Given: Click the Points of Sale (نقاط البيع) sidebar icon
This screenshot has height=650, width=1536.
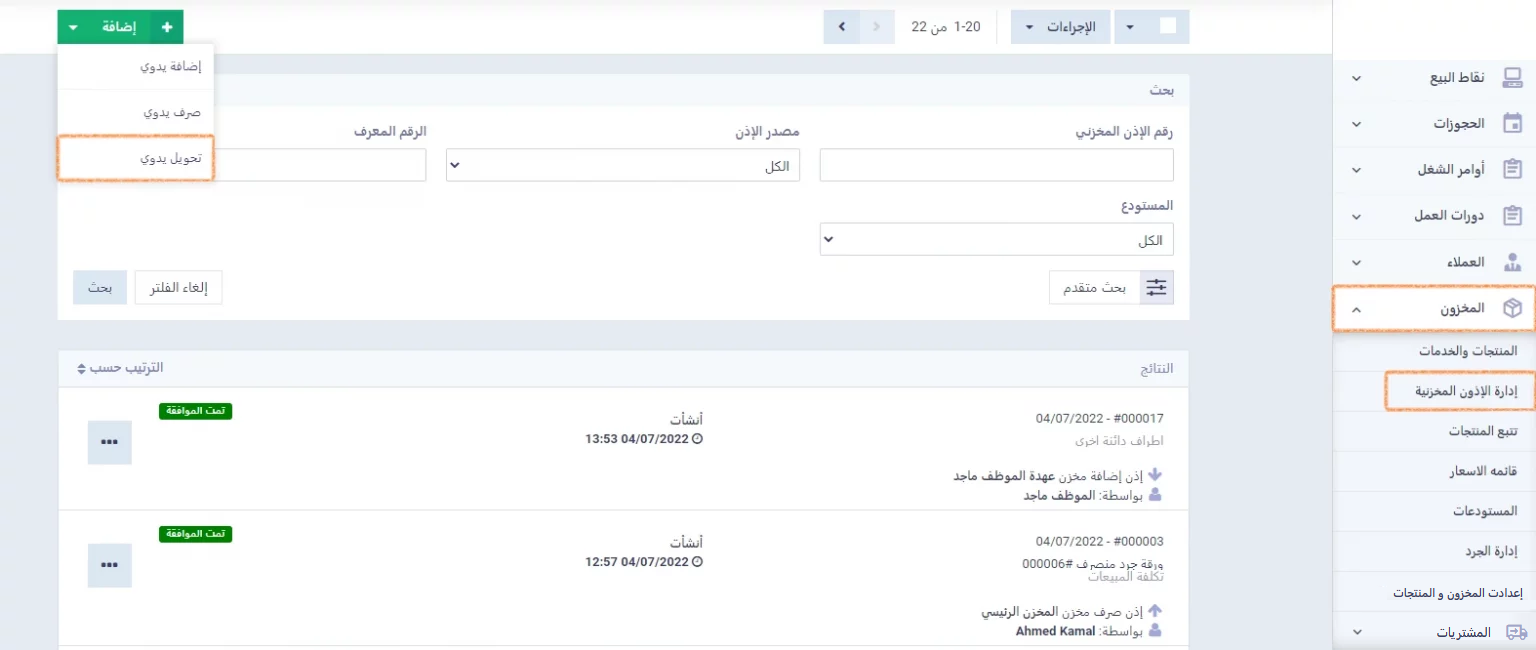Looking at the screenshot, I should click(x=1512, y=78).
